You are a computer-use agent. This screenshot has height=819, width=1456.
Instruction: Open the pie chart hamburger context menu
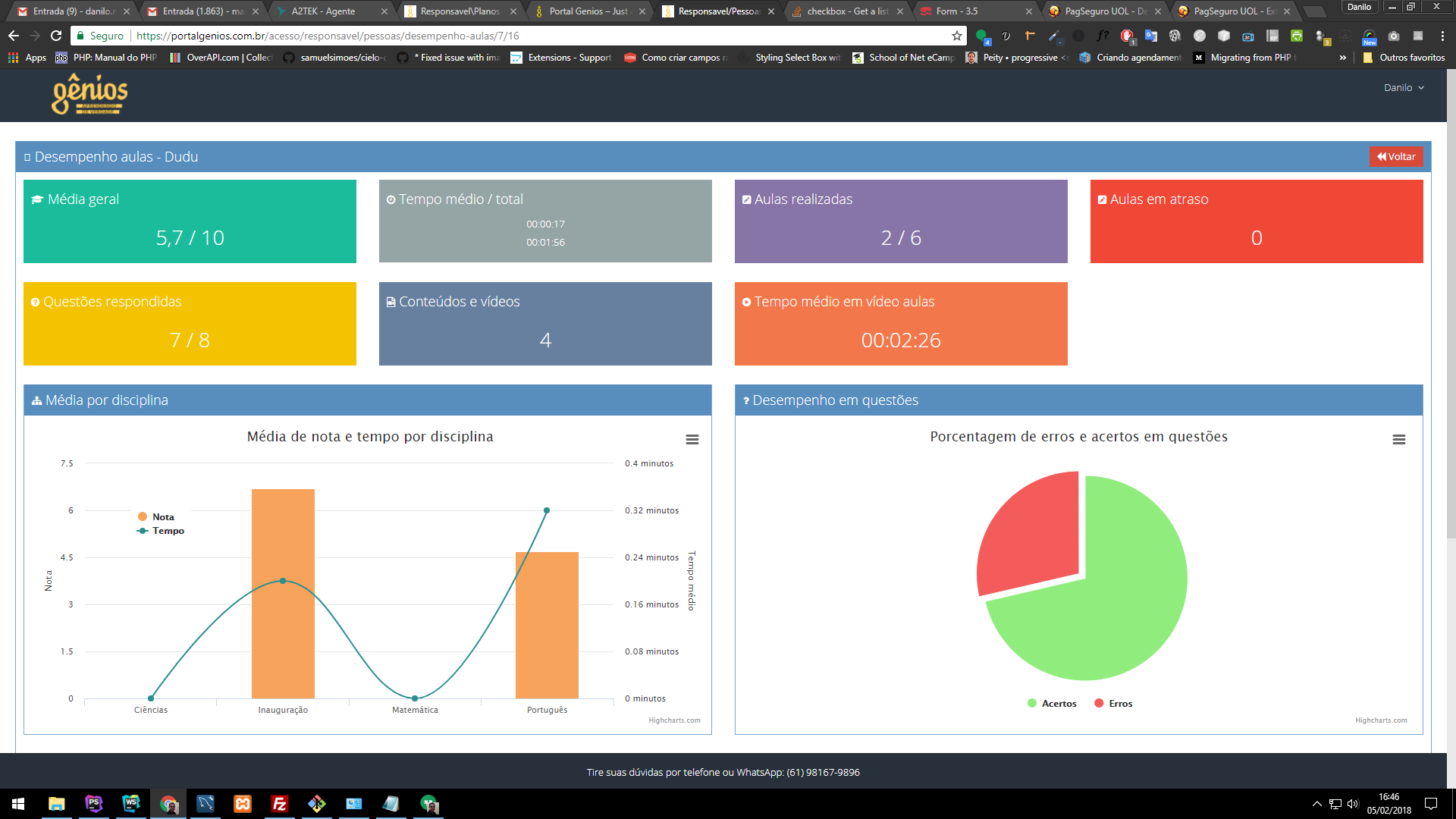tap(1398, 440)
